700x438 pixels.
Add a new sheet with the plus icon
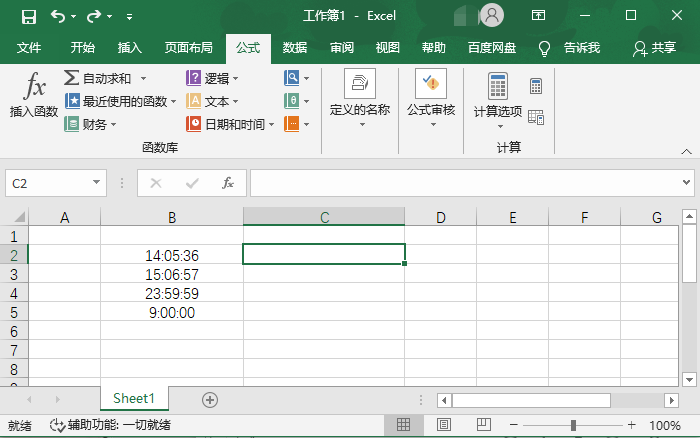210,399
